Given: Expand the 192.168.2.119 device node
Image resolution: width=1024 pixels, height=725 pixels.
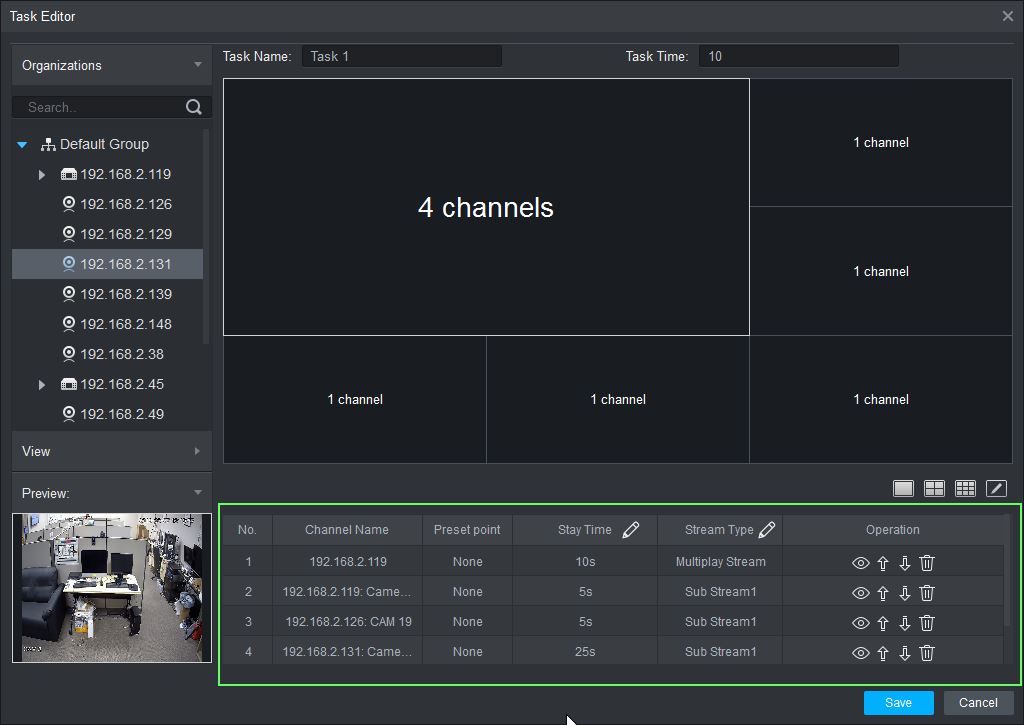Looking at the screenshot, I should click(42, 174).
